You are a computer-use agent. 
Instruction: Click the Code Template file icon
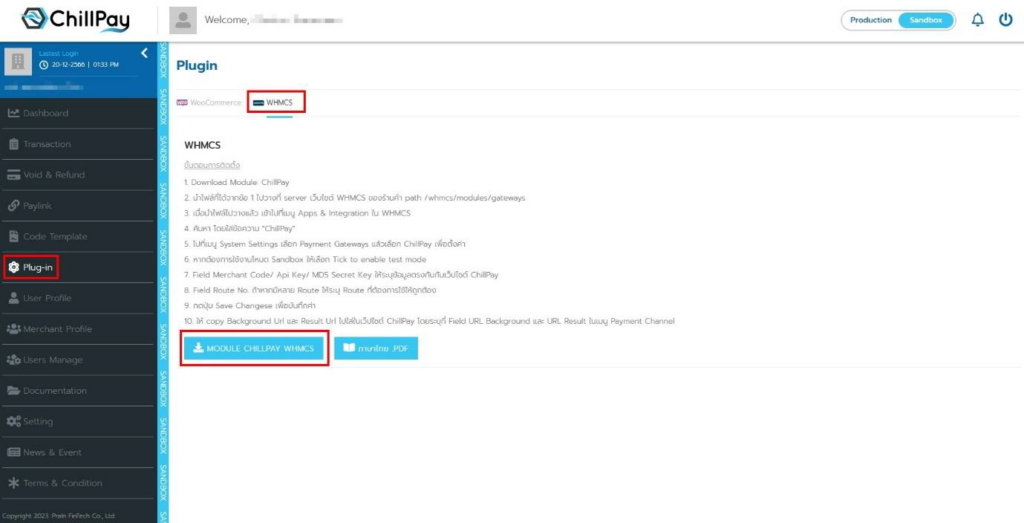14,236
